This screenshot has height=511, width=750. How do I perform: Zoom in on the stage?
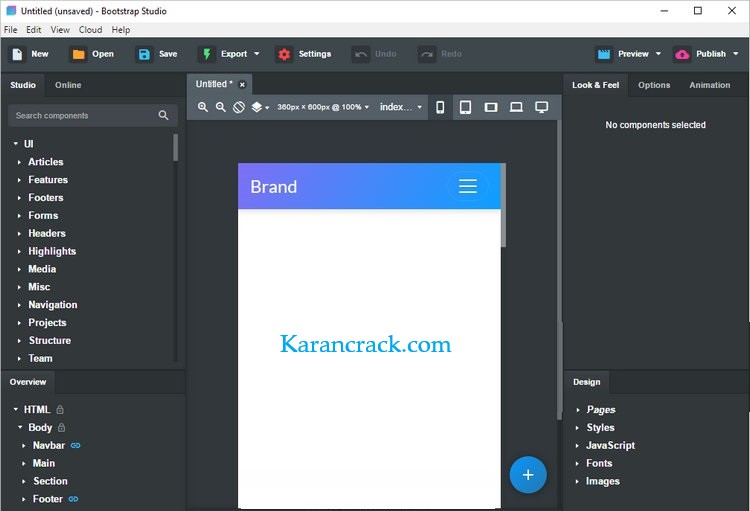[203, 107]
